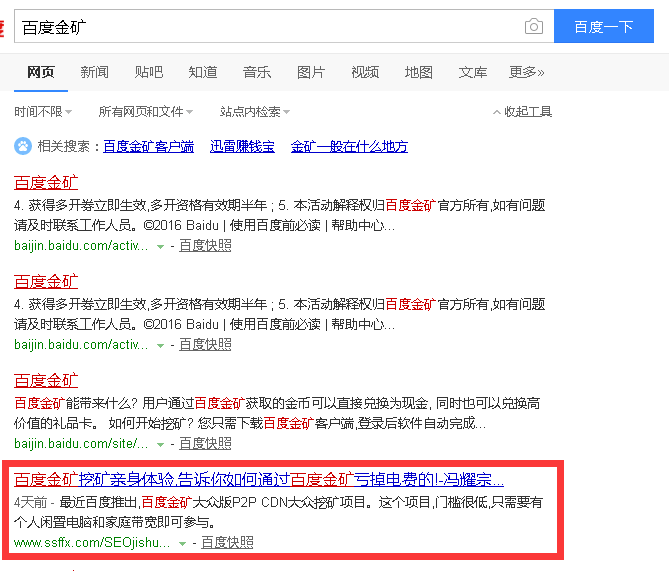The width and height of the screenshot is (669, 571).
Task: Expand the 所有网页和文件 filter dropdown
Action: 145,112
